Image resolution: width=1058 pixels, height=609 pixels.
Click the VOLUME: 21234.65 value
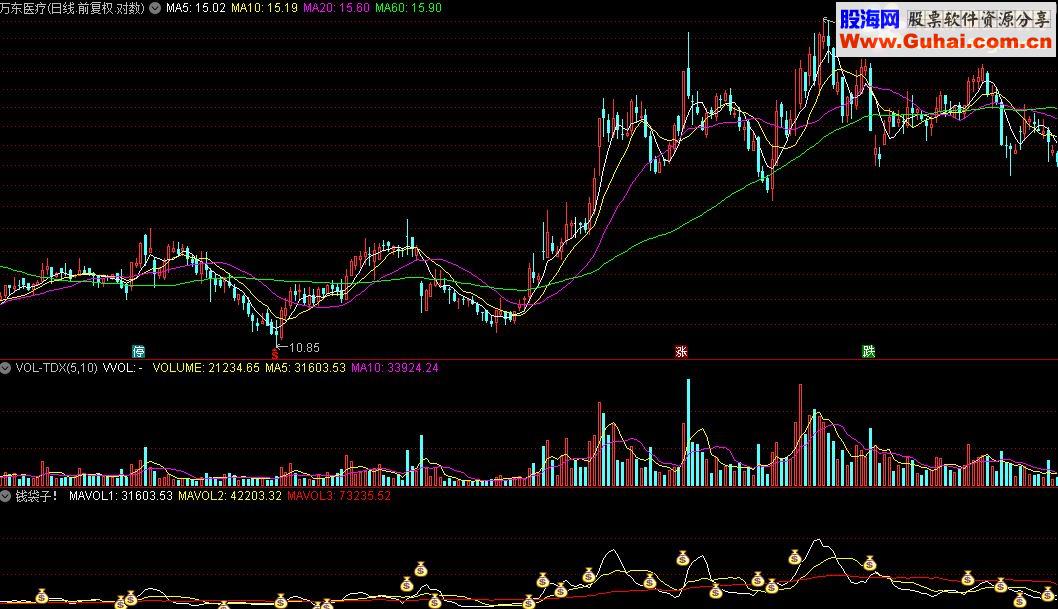(x=206, y=368)
